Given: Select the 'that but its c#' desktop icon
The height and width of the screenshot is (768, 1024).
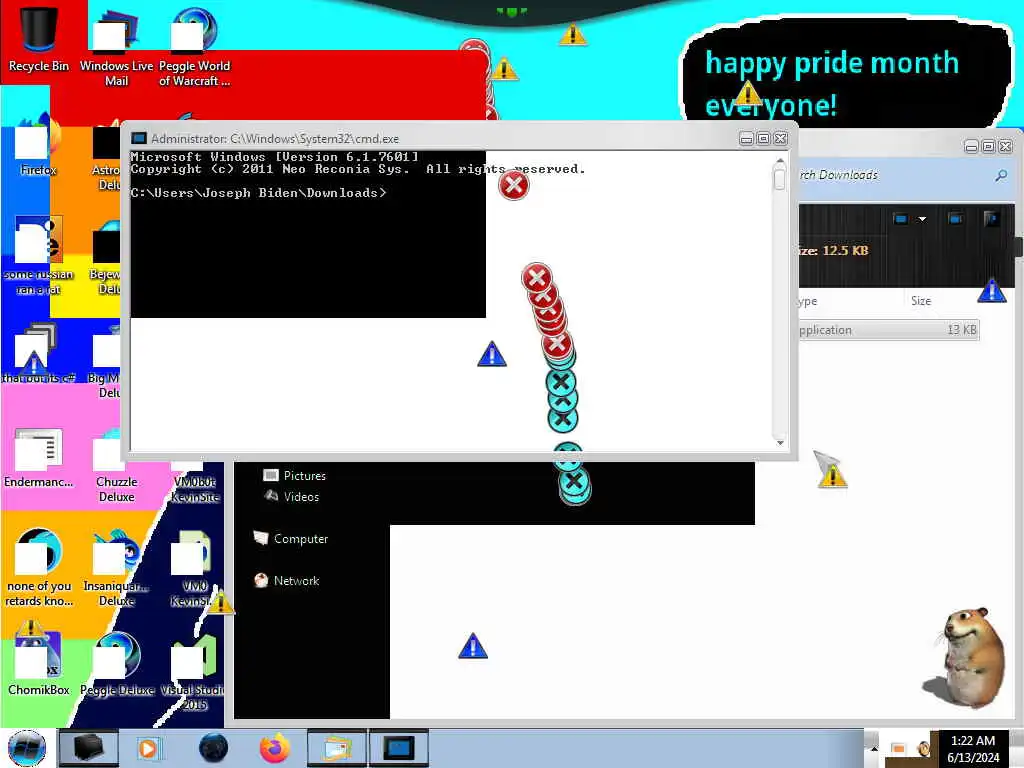Looking at the screenshot, I should pyautogui.click(x=39, y=353).
